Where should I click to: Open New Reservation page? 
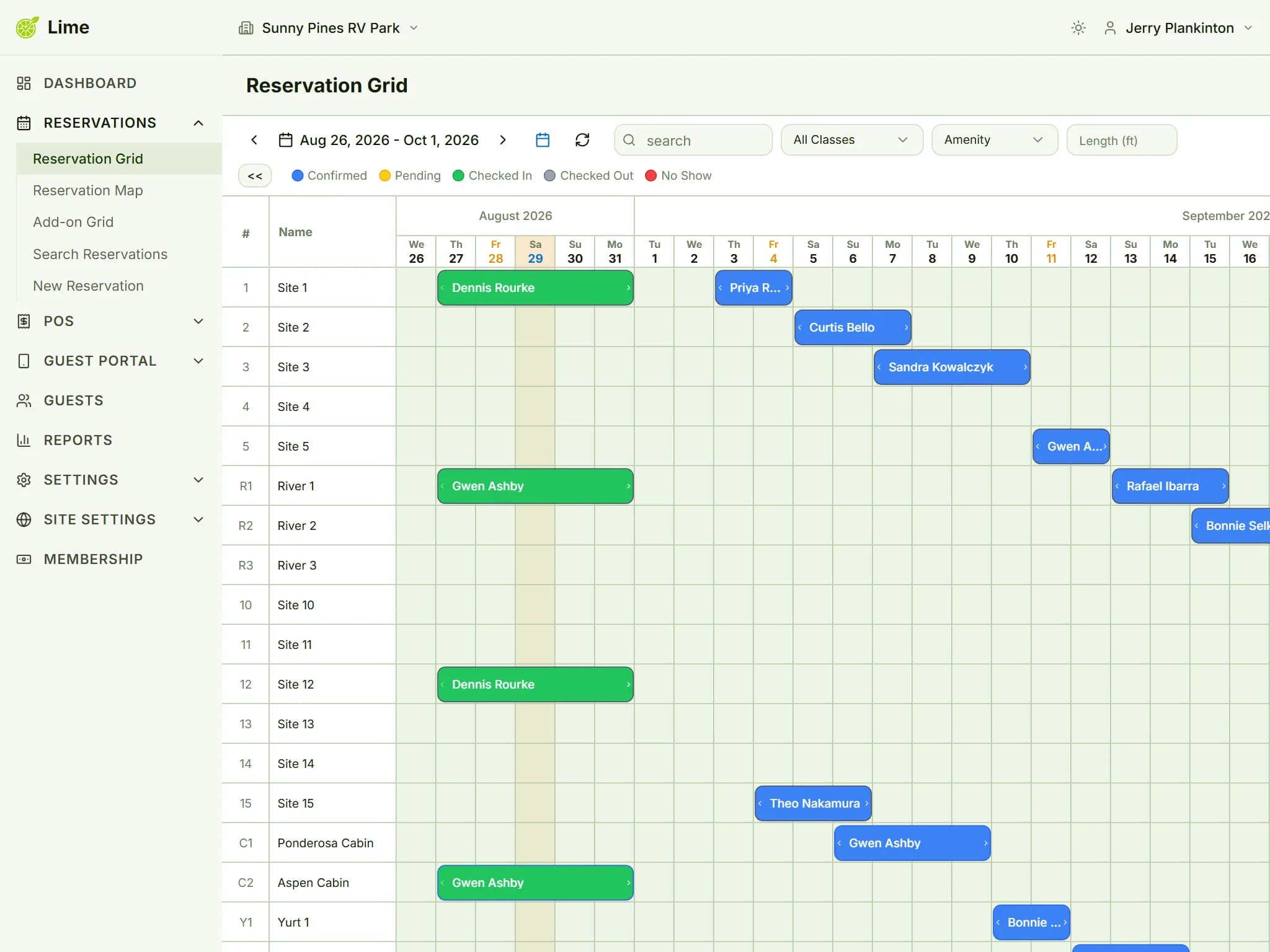click(x=88, y=286)
